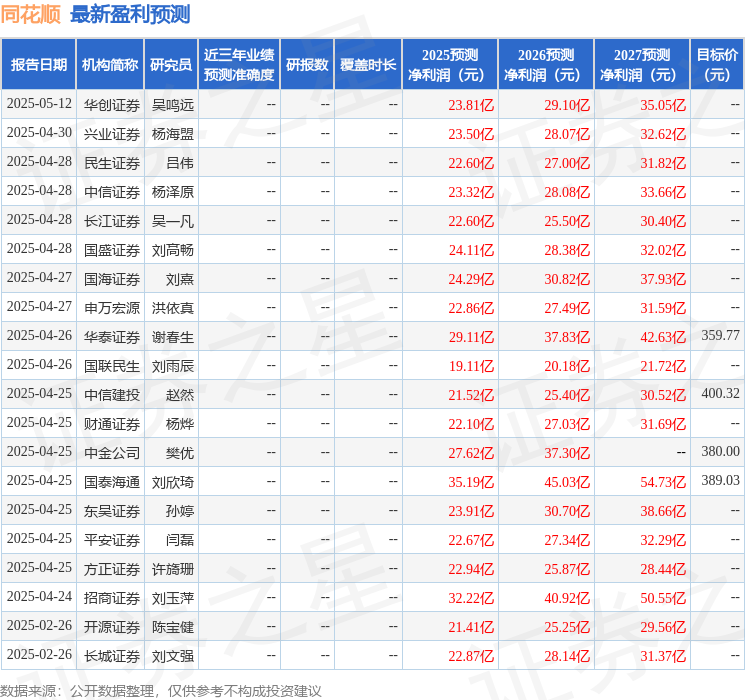This screenshot has height=700, width=745.
Task: Click the 2025预测净利润 column header
Action: coord(450,65)
